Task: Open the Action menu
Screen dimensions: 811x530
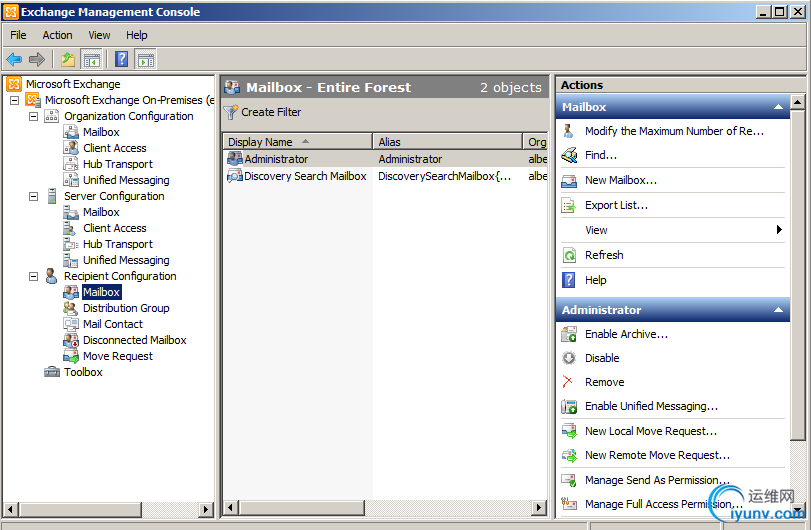Action: [57, 35]
